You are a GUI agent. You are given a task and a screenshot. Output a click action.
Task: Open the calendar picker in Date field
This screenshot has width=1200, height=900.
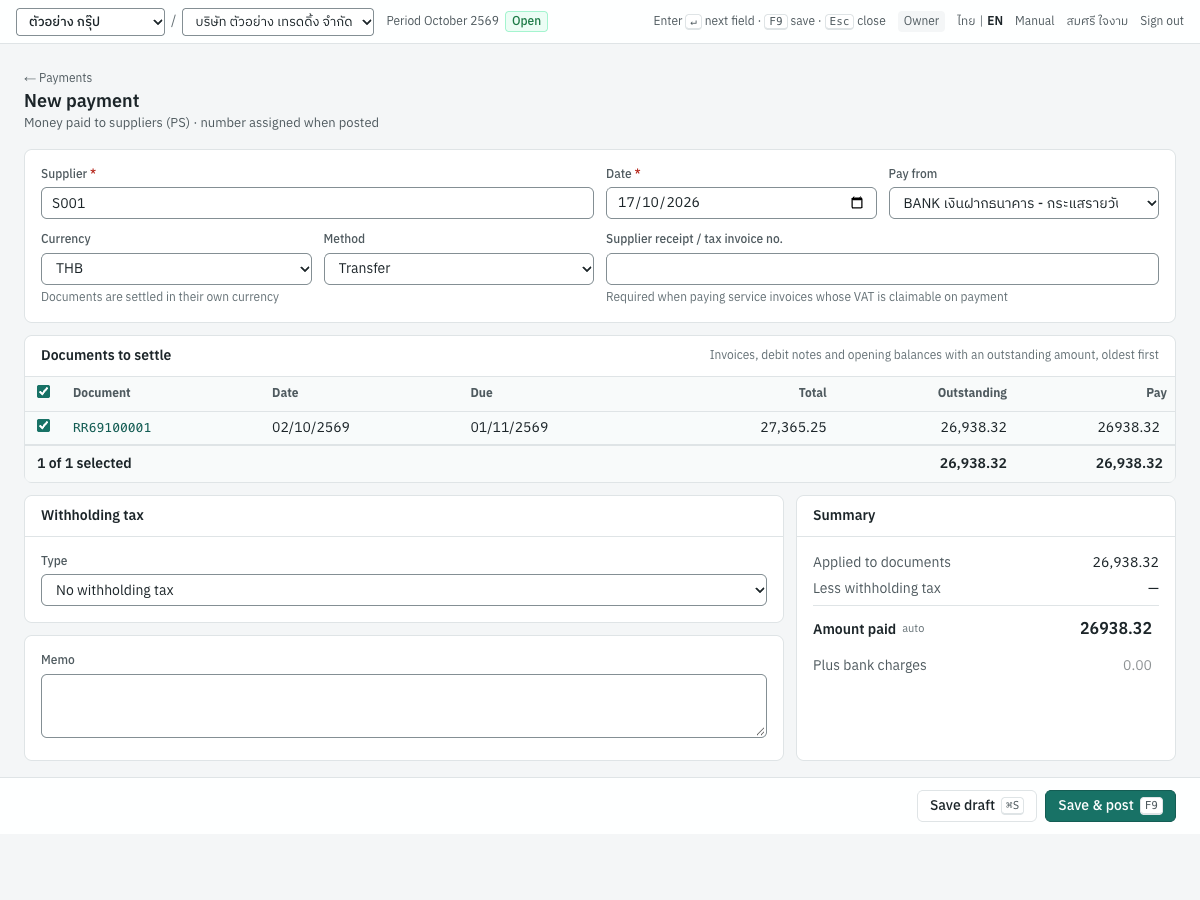pos(857,203)
